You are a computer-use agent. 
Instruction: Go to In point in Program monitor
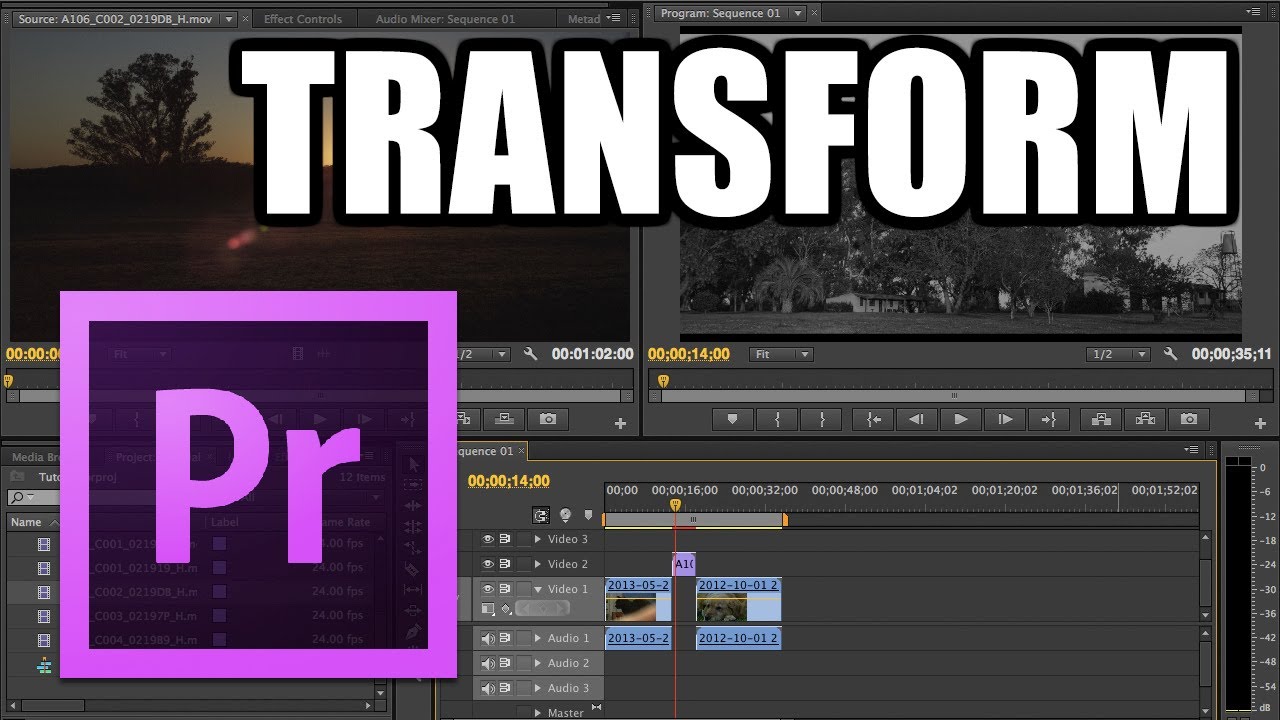coord(873,420)
